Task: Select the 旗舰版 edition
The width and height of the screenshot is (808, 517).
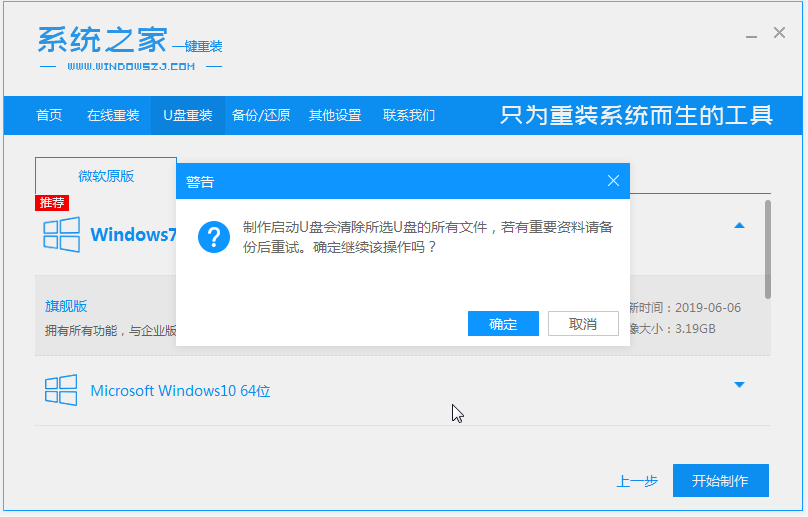Action: (x=66, y=306)
